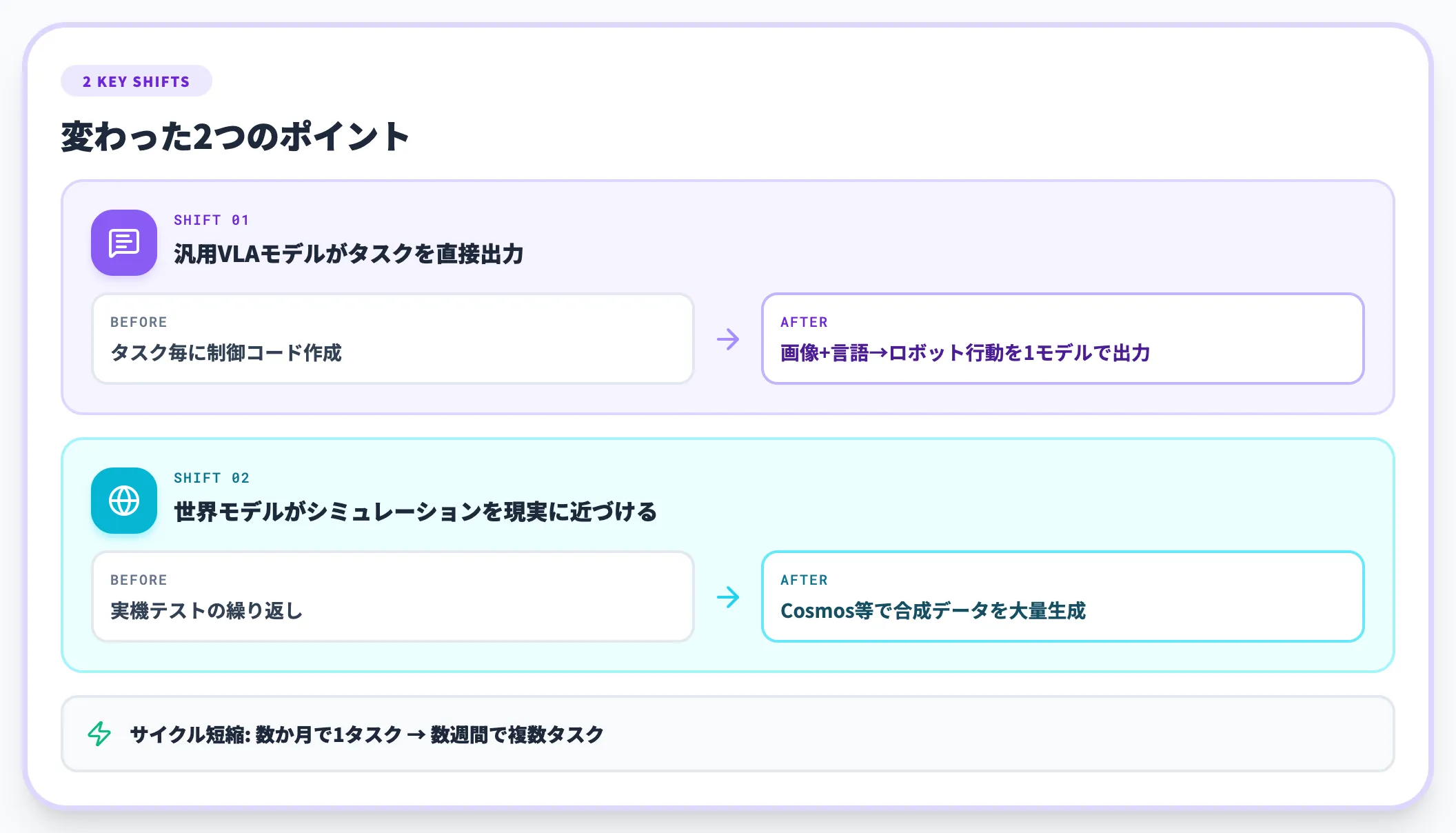Click the text '画像+言語→ロボット行動を1モデルで出力'
This screenshot has height=833, width=1456.
965,352
